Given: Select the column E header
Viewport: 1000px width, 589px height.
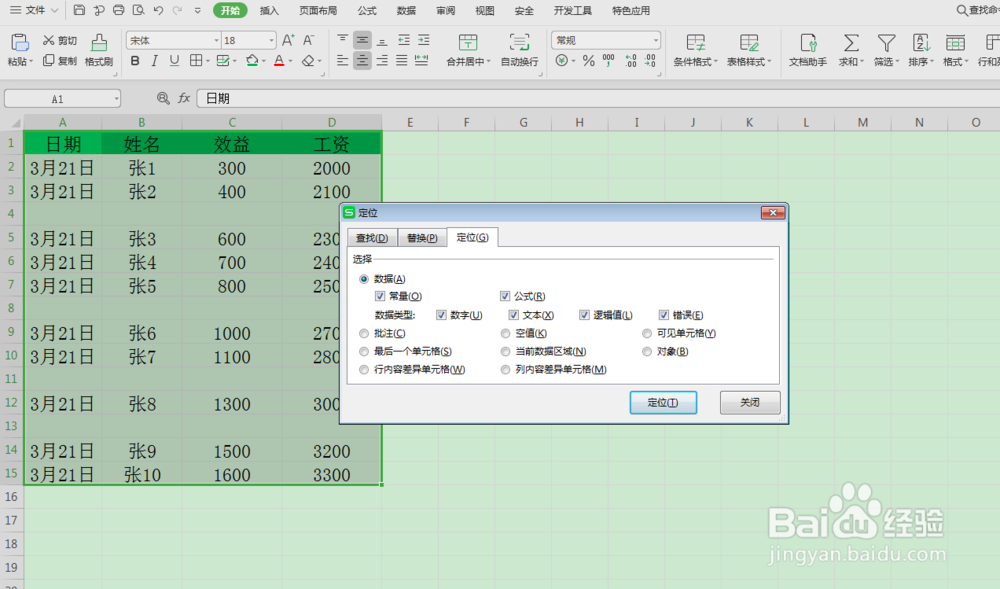Looking at the screenshot, I should (409, 122).
